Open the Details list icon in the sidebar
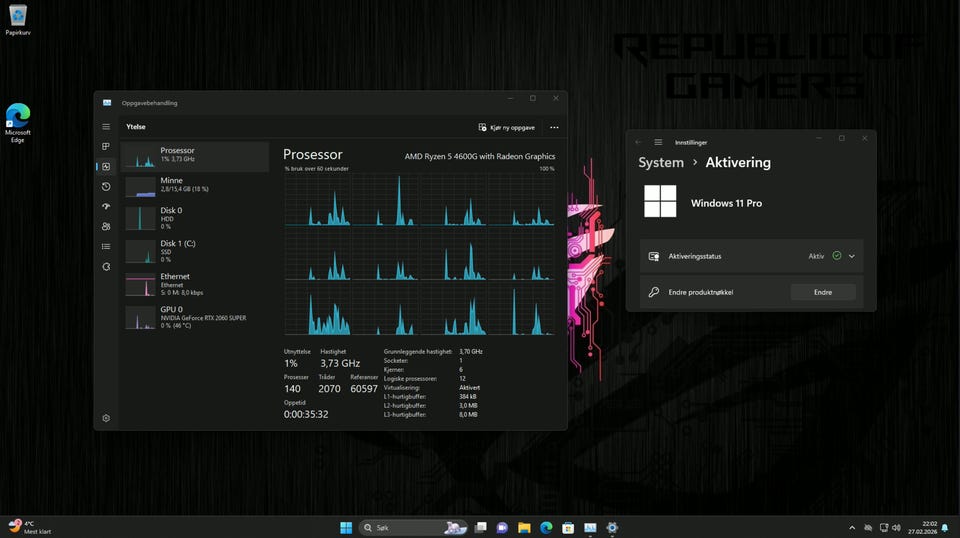 coord(106,247)
